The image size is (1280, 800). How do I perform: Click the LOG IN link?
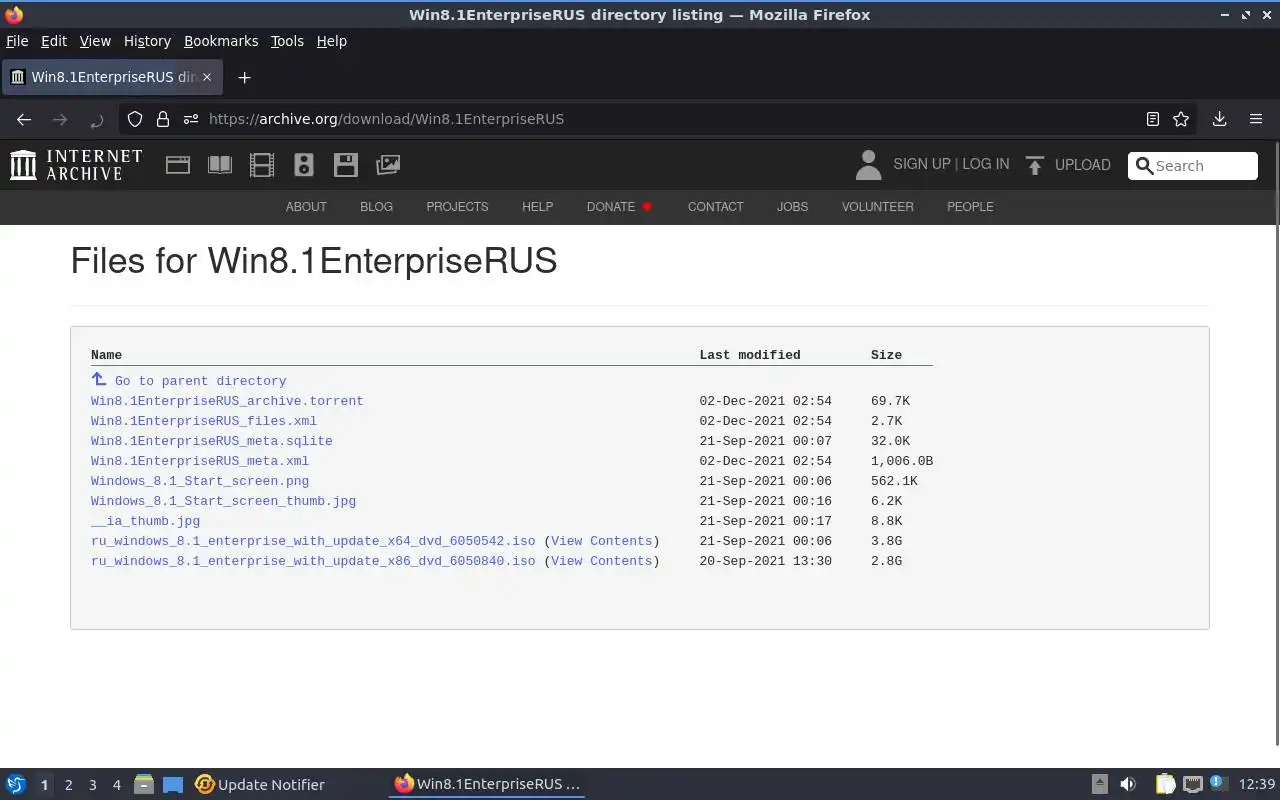(x=985, y=164)
